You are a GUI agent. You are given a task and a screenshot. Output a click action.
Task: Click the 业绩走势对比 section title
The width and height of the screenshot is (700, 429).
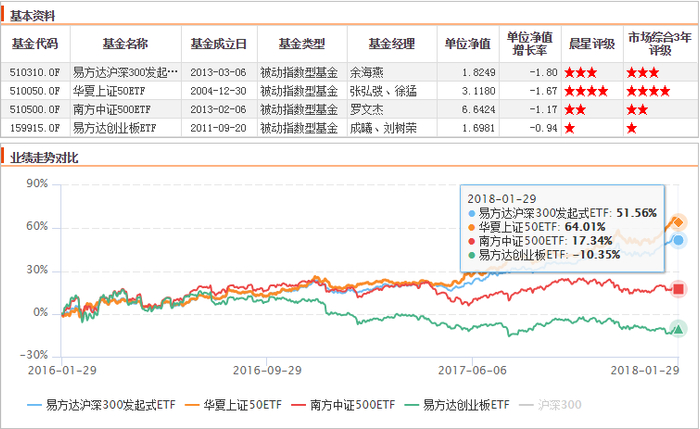click(x=44, y=158)
